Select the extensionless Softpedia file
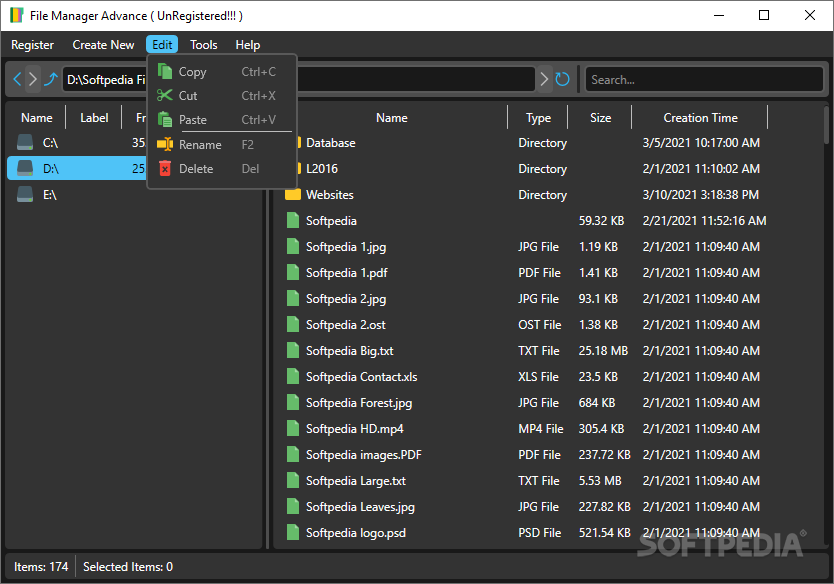This screenshot has width=834, height=584. [331, 220]
